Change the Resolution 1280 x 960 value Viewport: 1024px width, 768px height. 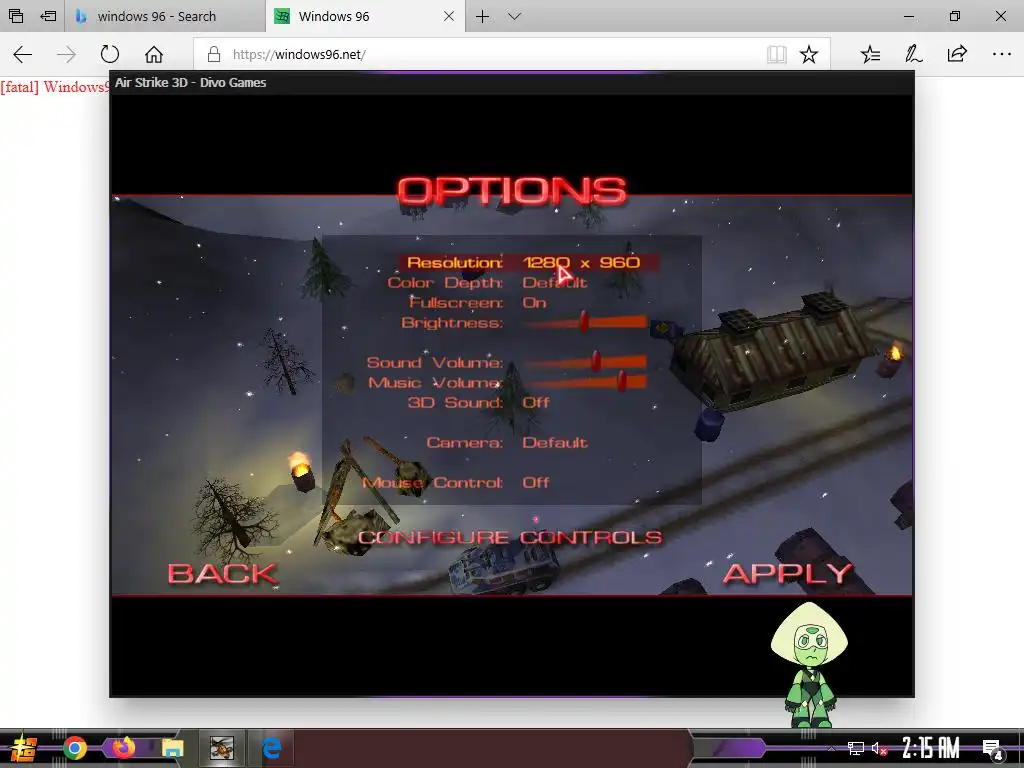coord(581,263)
